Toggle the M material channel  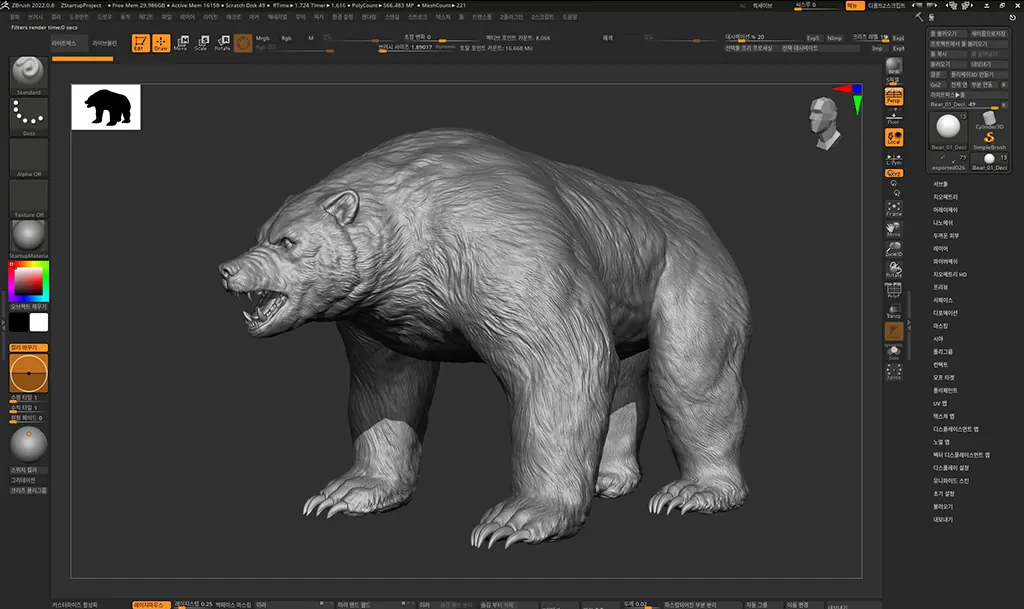click(311, 39)
